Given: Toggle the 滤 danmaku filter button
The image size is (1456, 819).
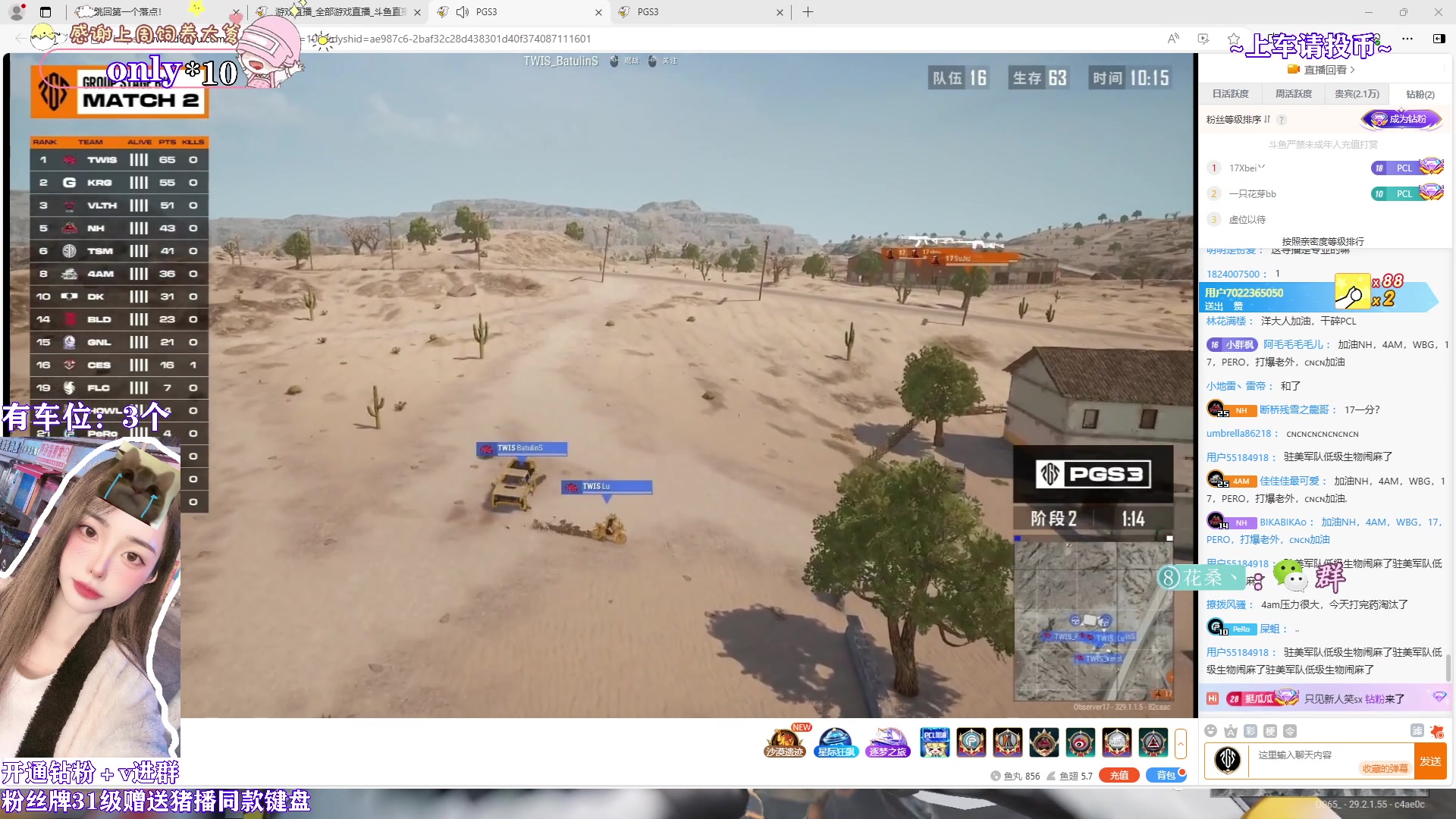Looking at the screenshot, I should [x=1417, y=731].
